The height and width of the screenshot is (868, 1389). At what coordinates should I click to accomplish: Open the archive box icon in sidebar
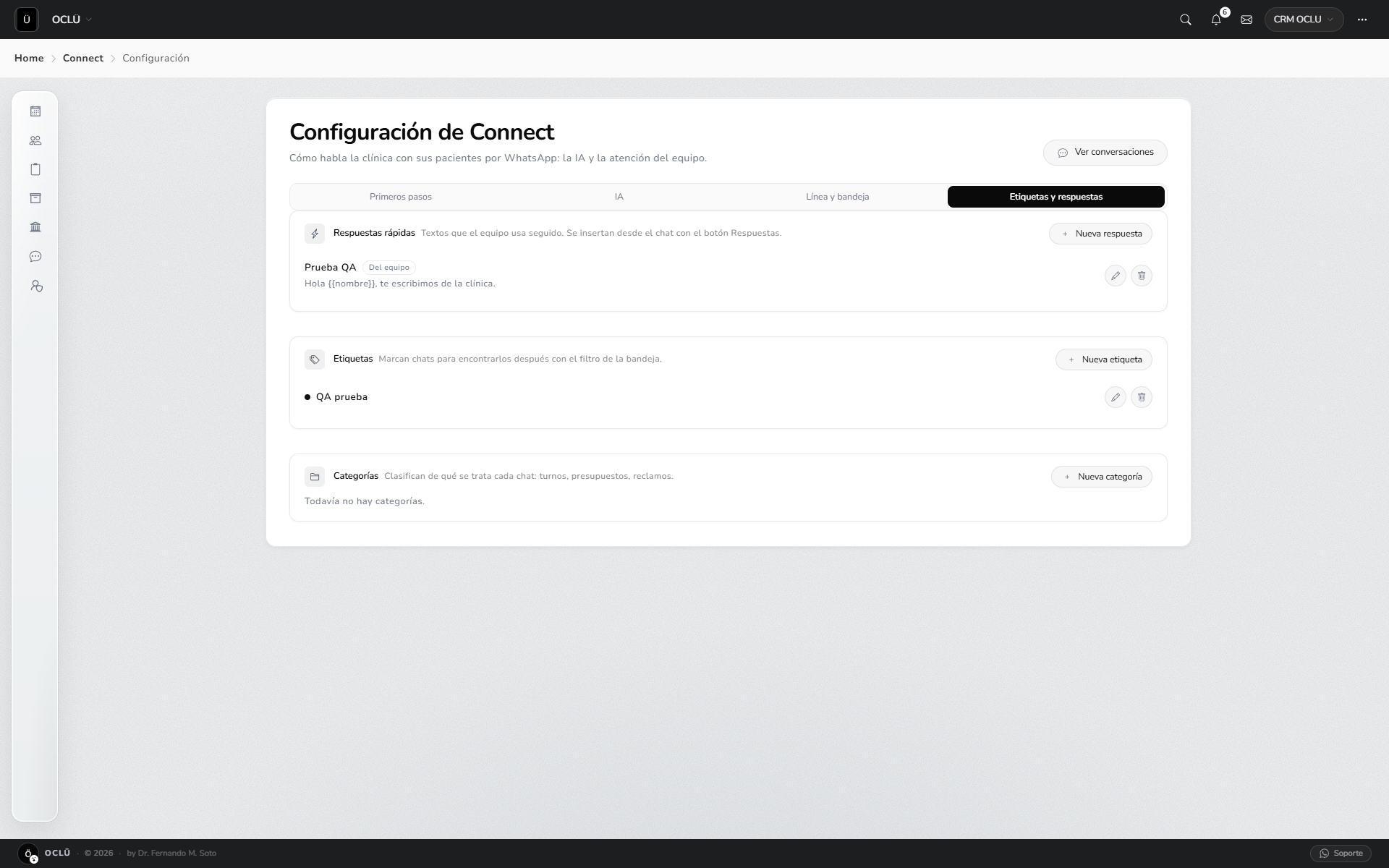tap(35, 198)
